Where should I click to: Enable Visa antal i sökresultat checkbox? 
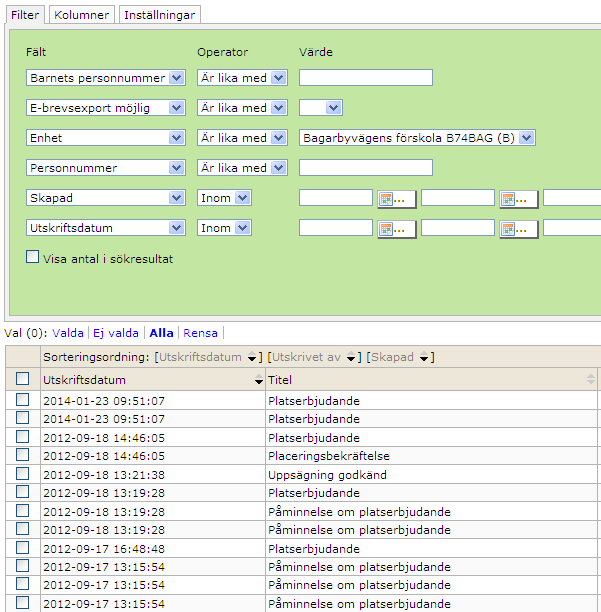pyautogui.click(x=32, y=257)
